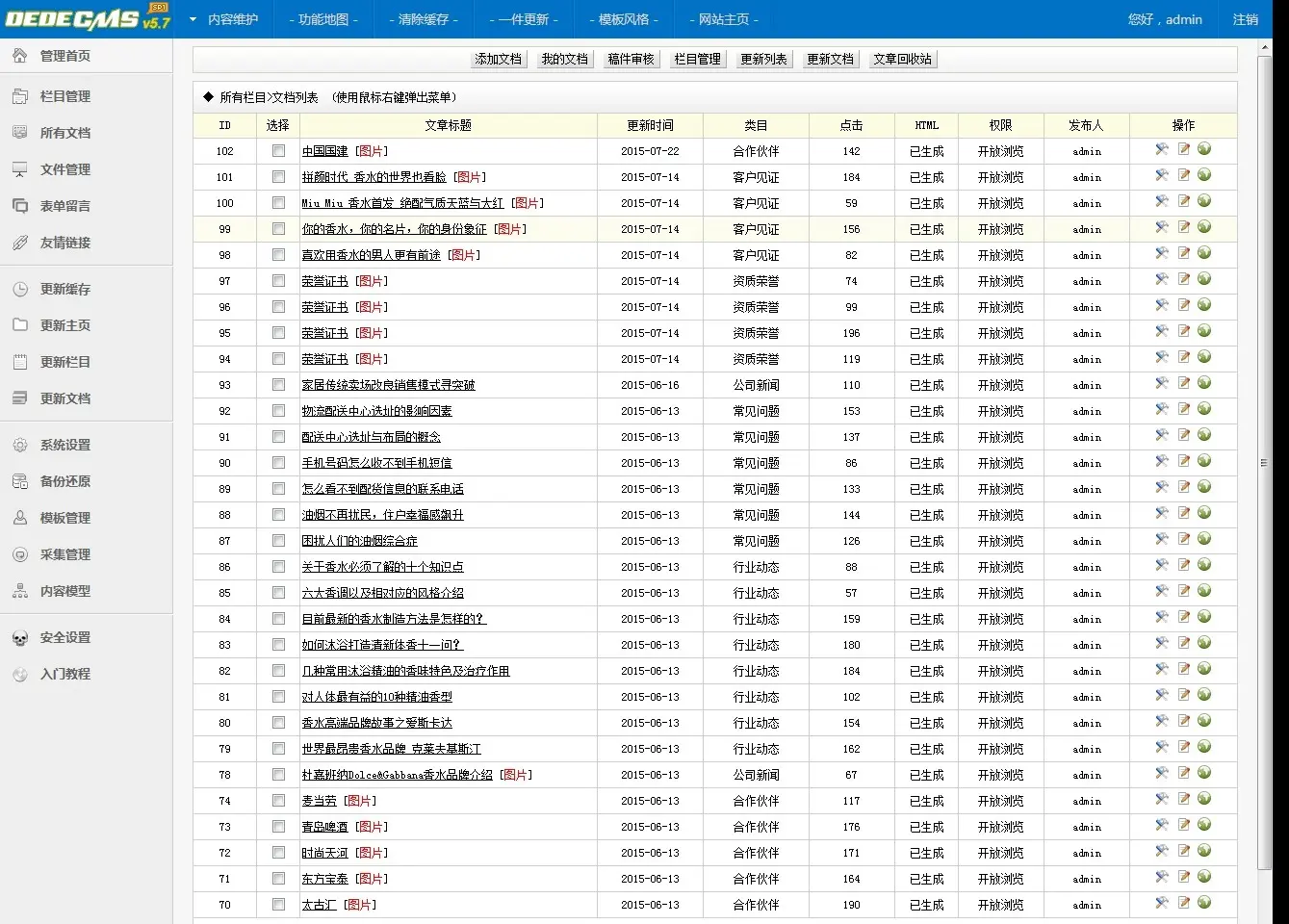Tick the checkbox for article ID 84

278,619
